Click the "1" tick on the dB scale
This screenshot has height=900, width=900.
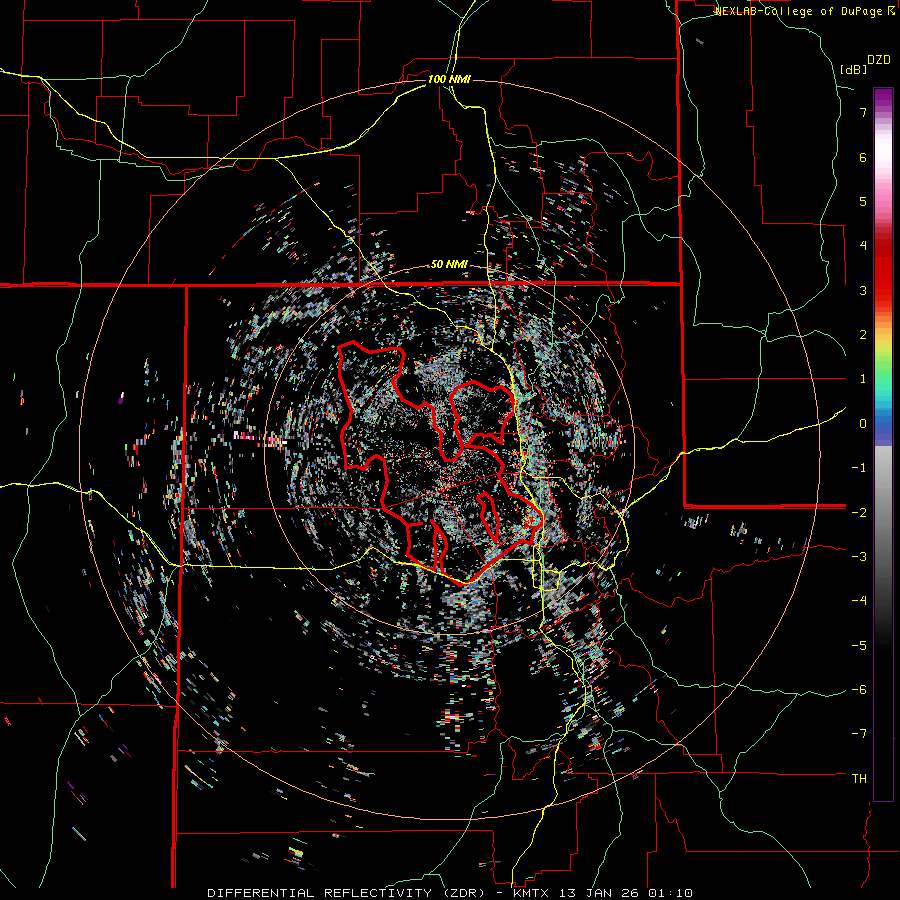click(863, 379)
